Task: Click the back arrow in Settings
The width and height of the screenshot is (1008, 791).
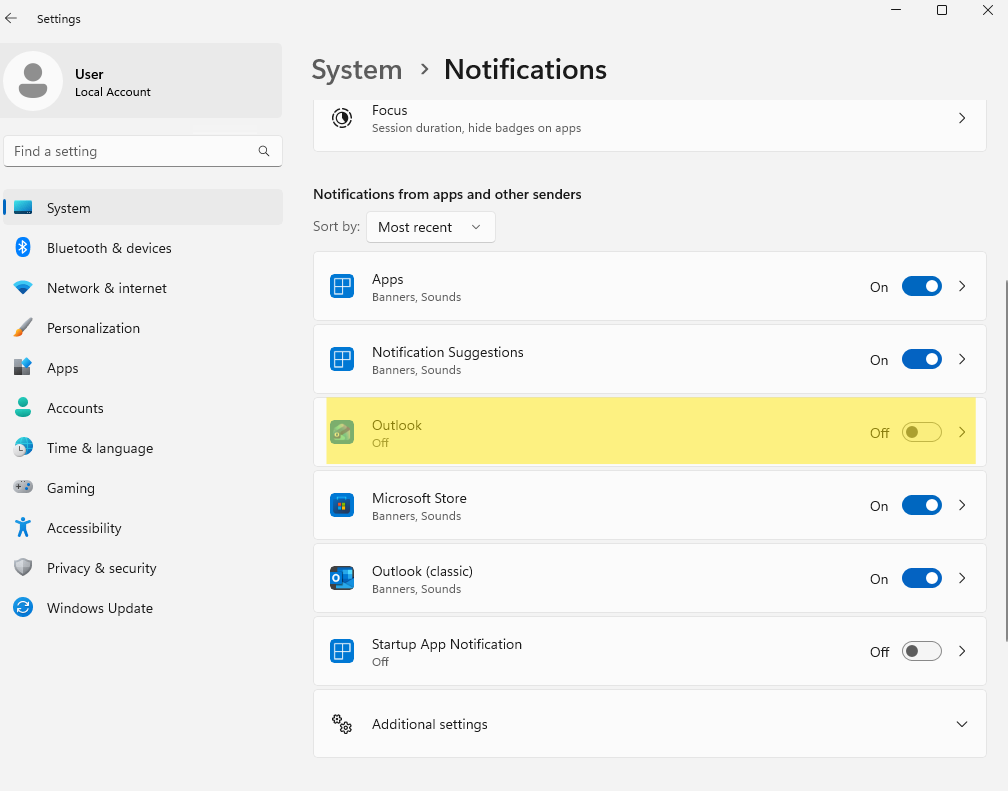Action: pyautogui.click(x=12, y=18)
